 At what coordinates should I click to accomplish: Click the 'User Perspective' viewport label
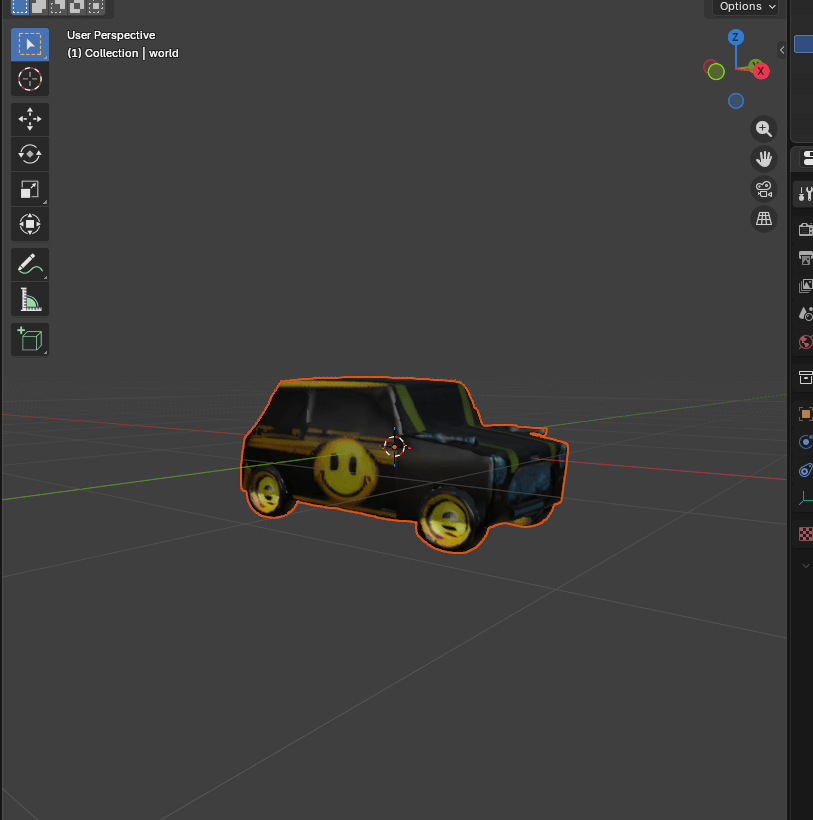[111, 35]
